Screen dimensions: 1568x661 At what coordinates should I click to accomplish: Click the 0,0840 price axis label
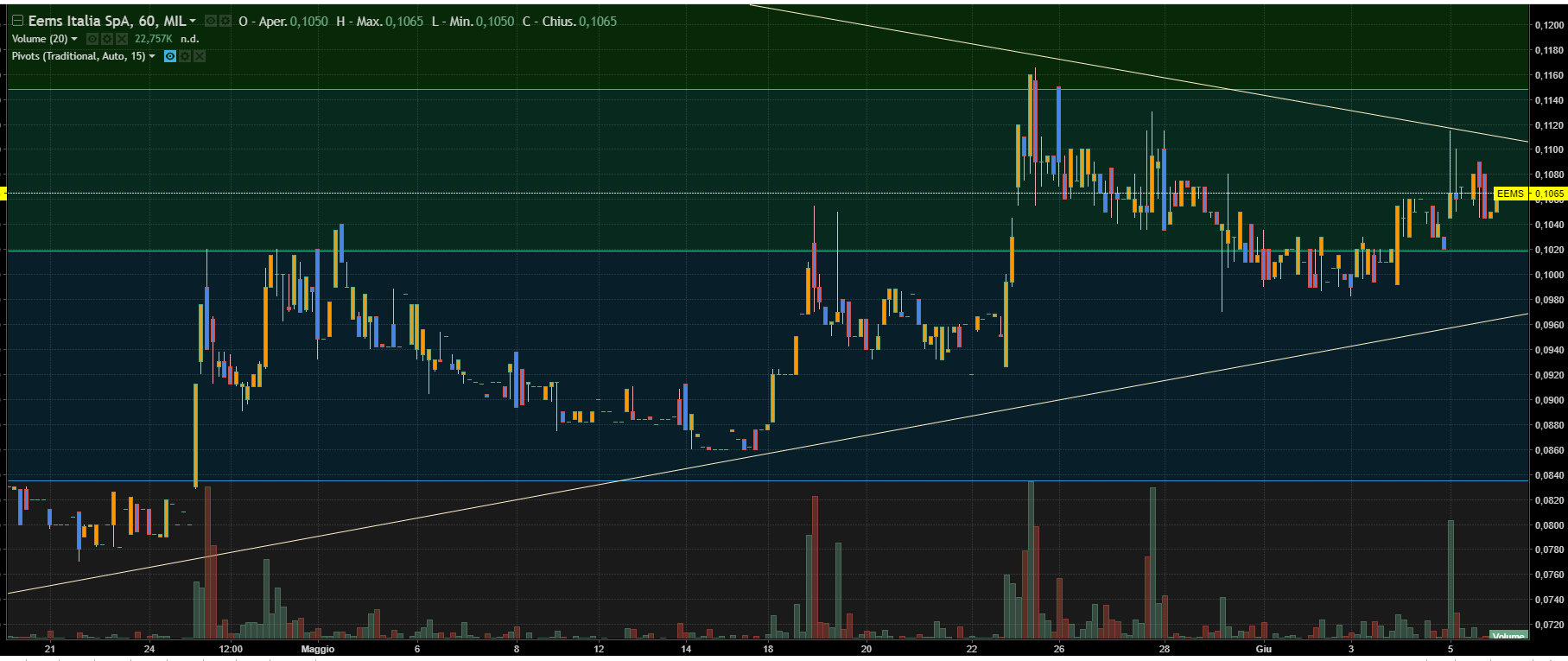click(1549, 475)
